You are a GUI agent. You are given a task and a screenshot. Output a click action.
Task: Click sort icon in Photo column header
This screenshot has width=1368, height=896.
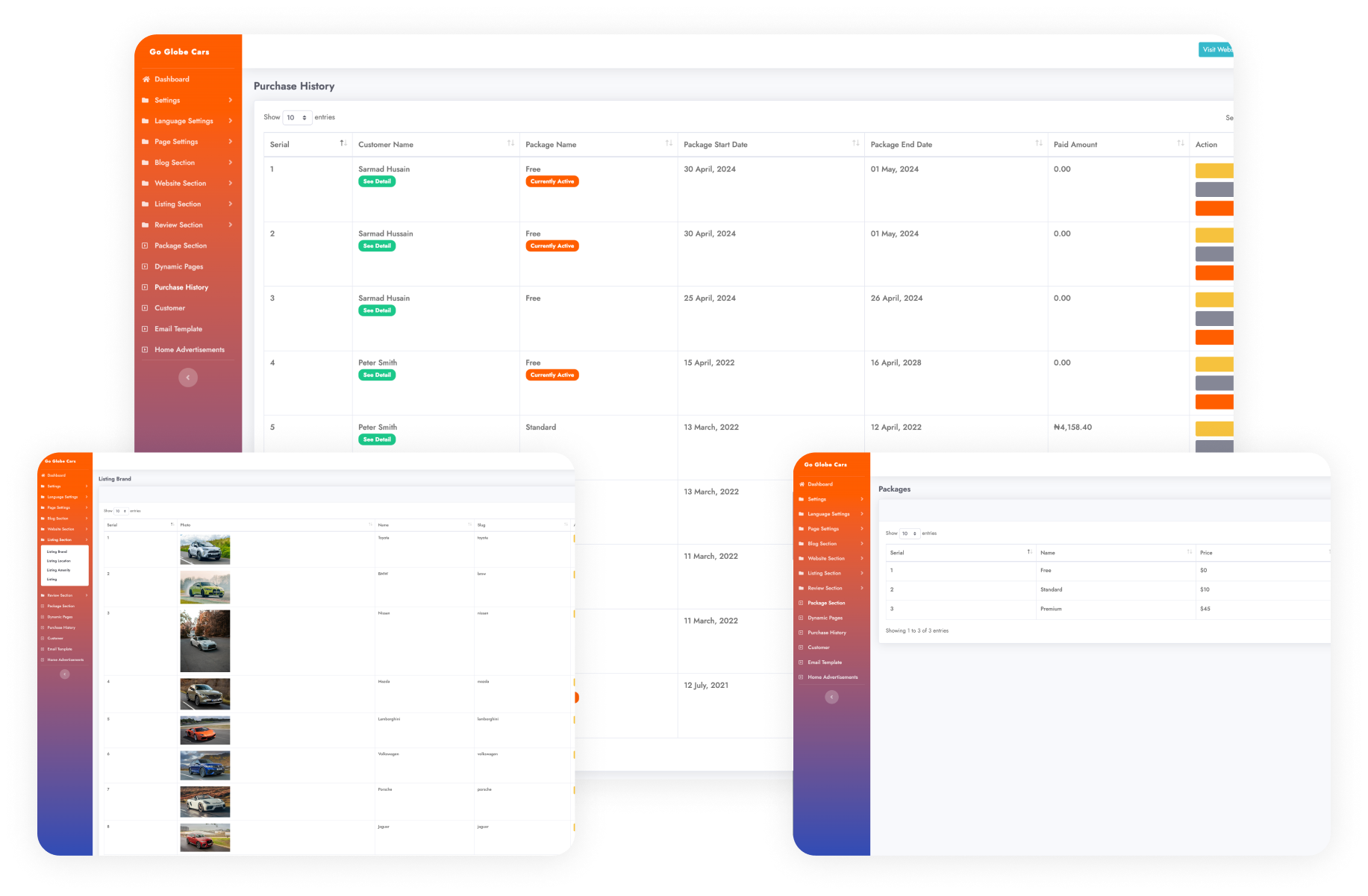point(370,524)
